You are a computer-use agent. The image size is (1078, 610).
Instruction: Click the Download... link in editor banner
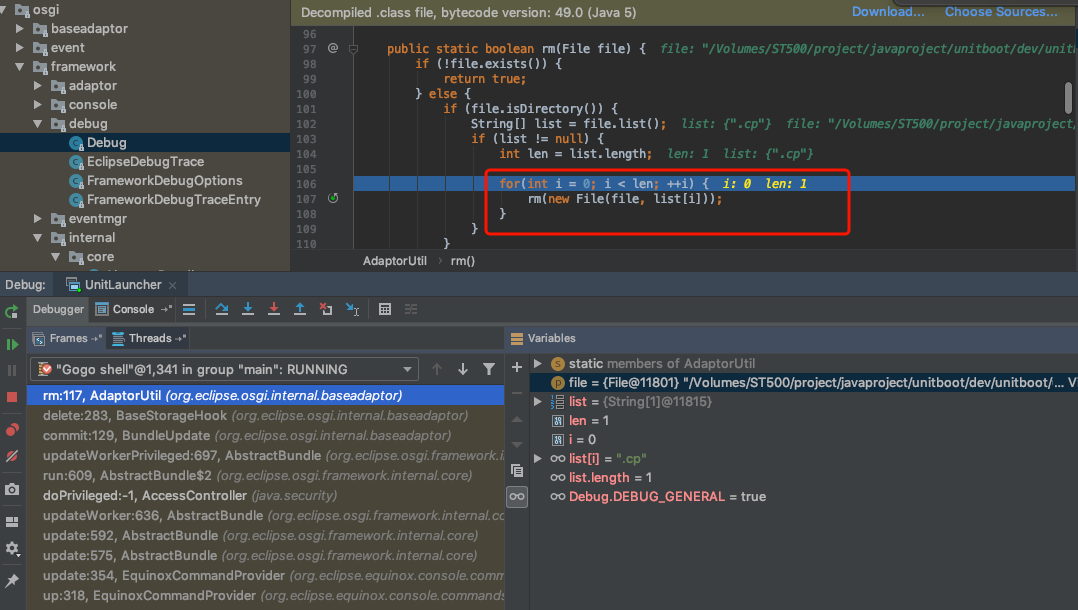(x=888, y=12)
